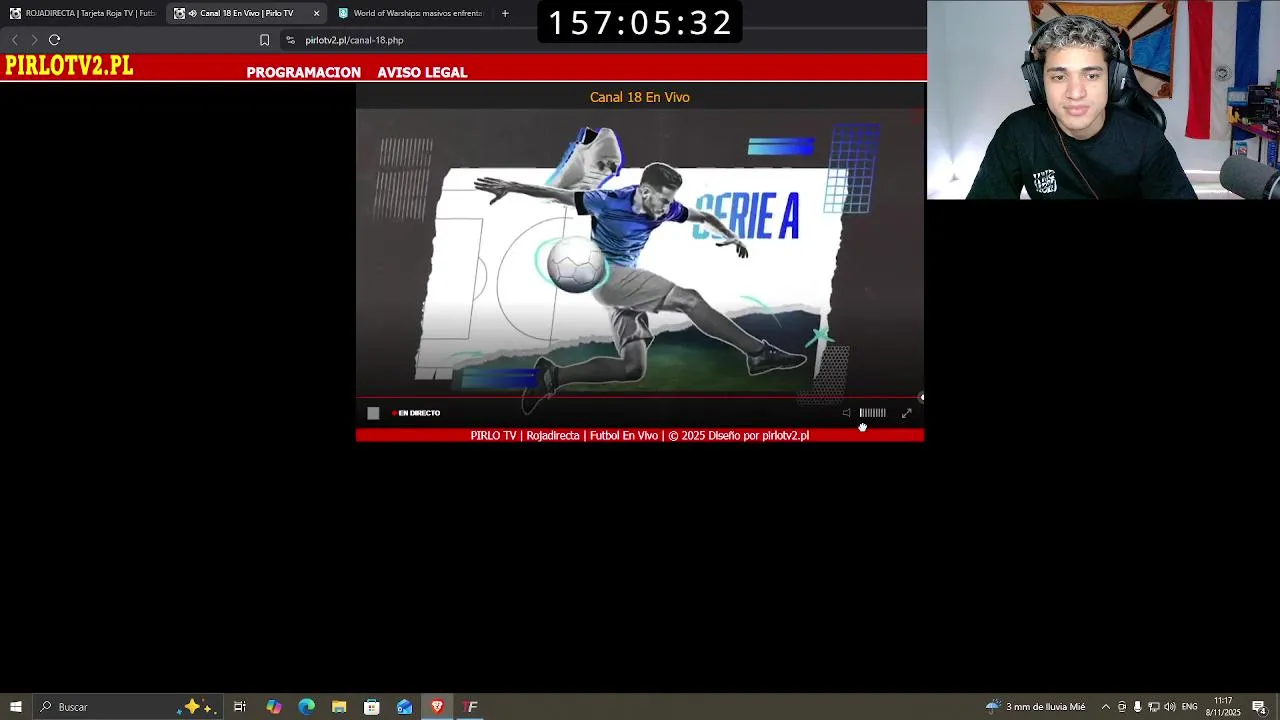Reload the current page
Screen dimensions: 1280x720
tap(55, 40)
